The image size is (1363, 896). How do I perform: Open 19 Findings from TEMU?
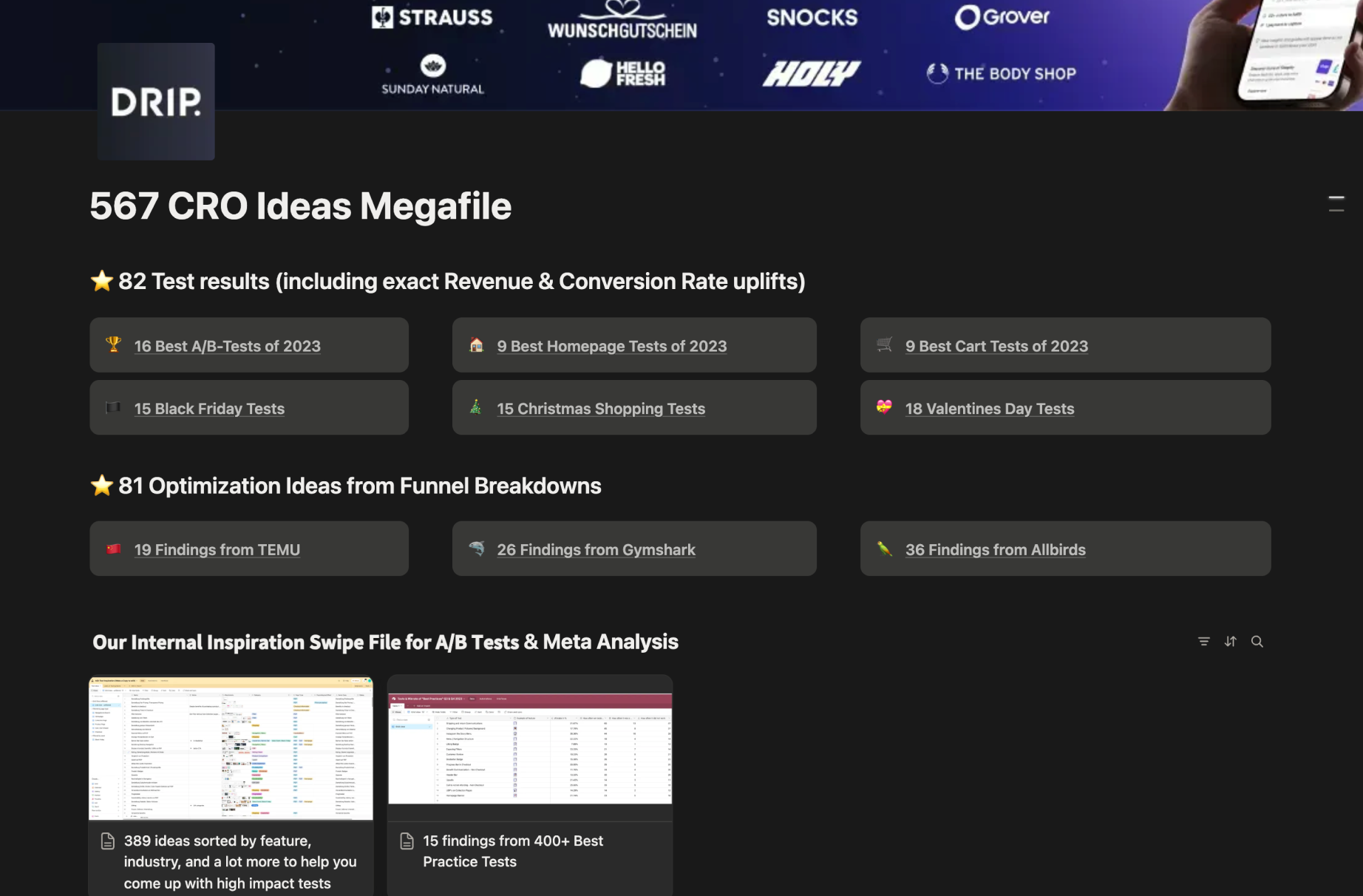(217, 550)
